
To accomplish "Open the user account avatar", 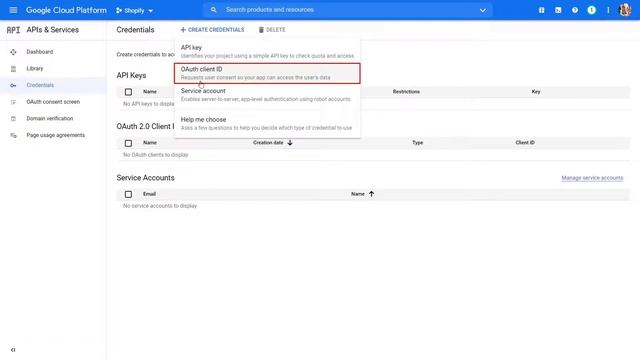I will [625, 10].
